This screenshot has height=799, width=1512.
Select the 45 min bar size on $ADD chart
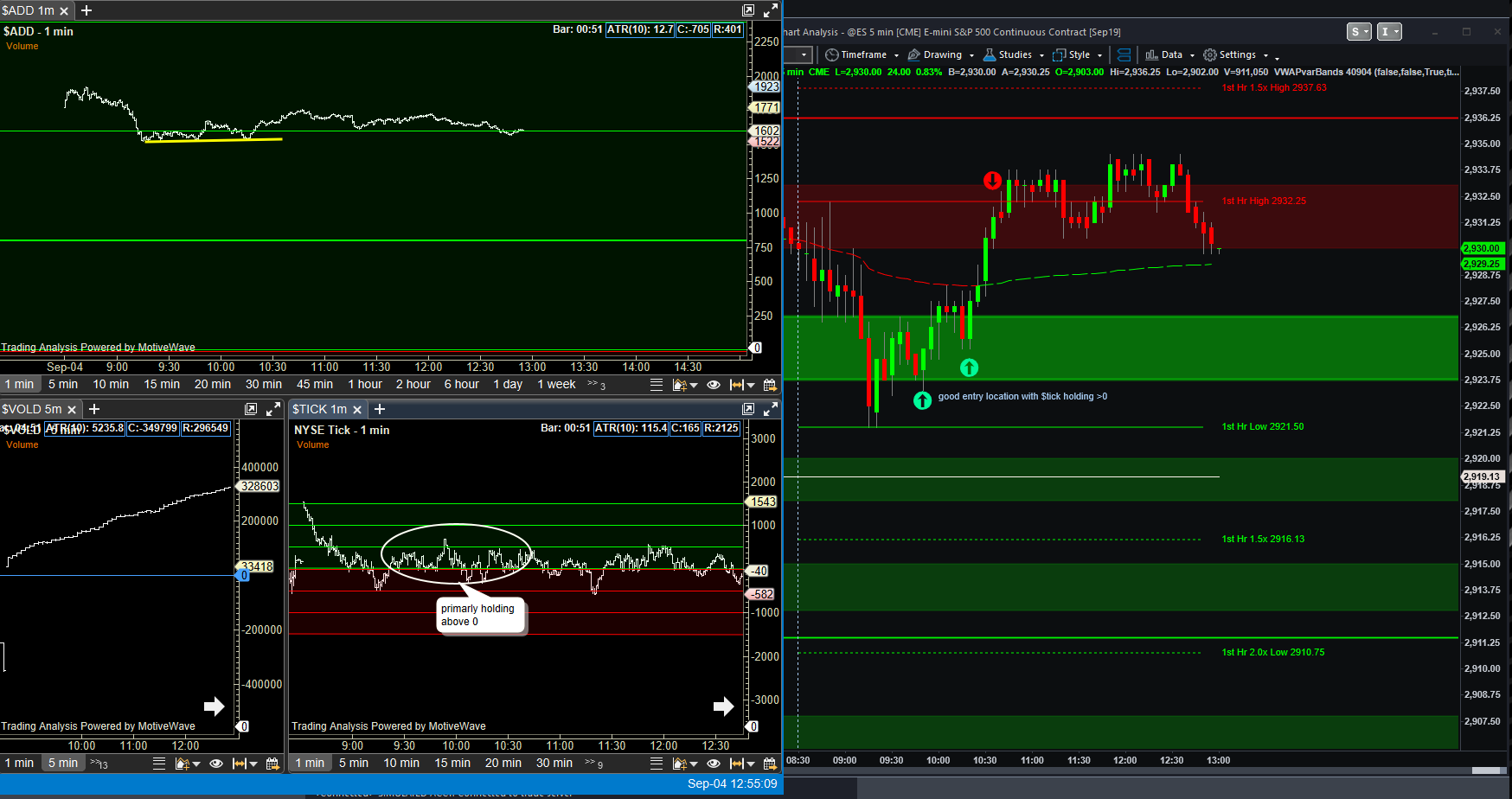tap(315, 385)
